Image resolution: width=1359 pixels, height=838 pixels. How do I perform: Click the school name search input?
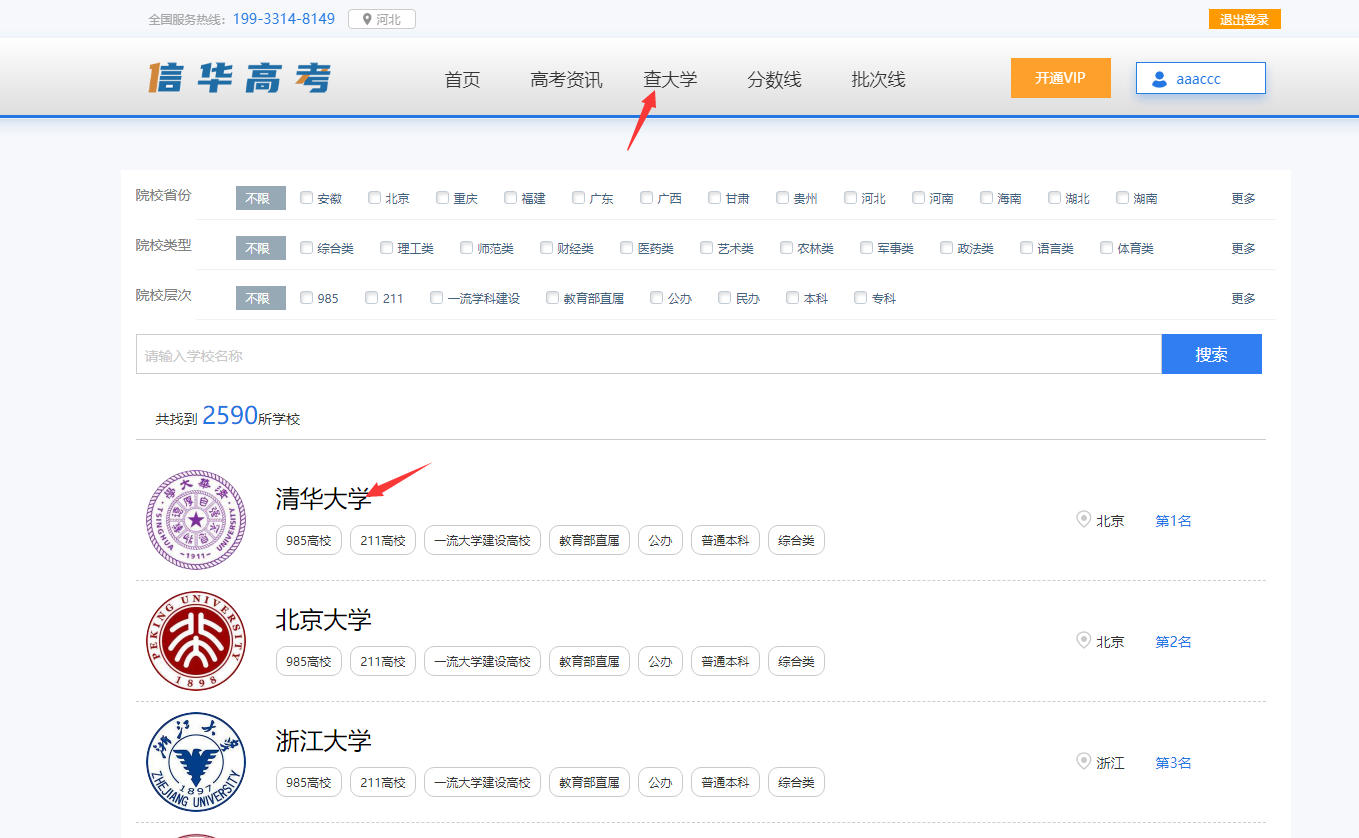pos(649,354)
